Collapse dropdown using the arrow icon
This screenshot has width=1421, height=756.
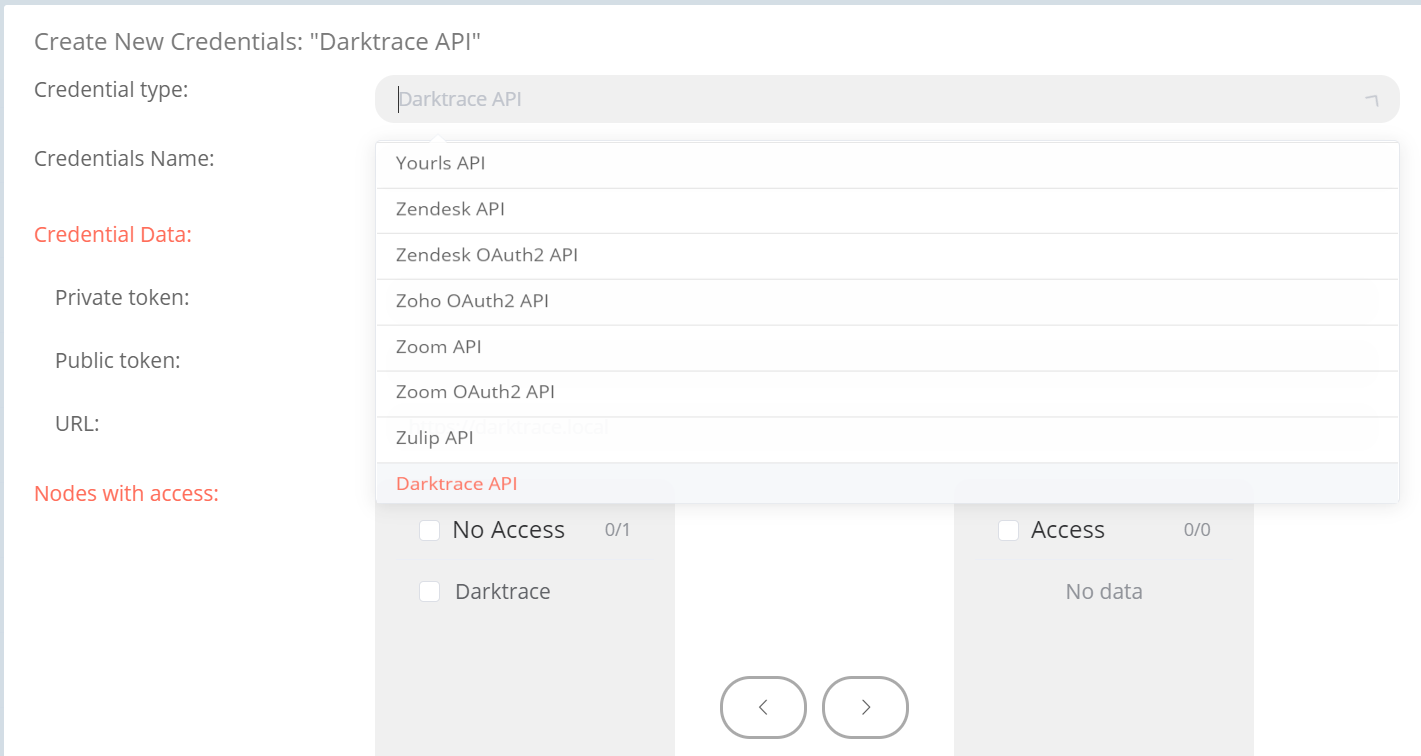[x=1371, y=100]
